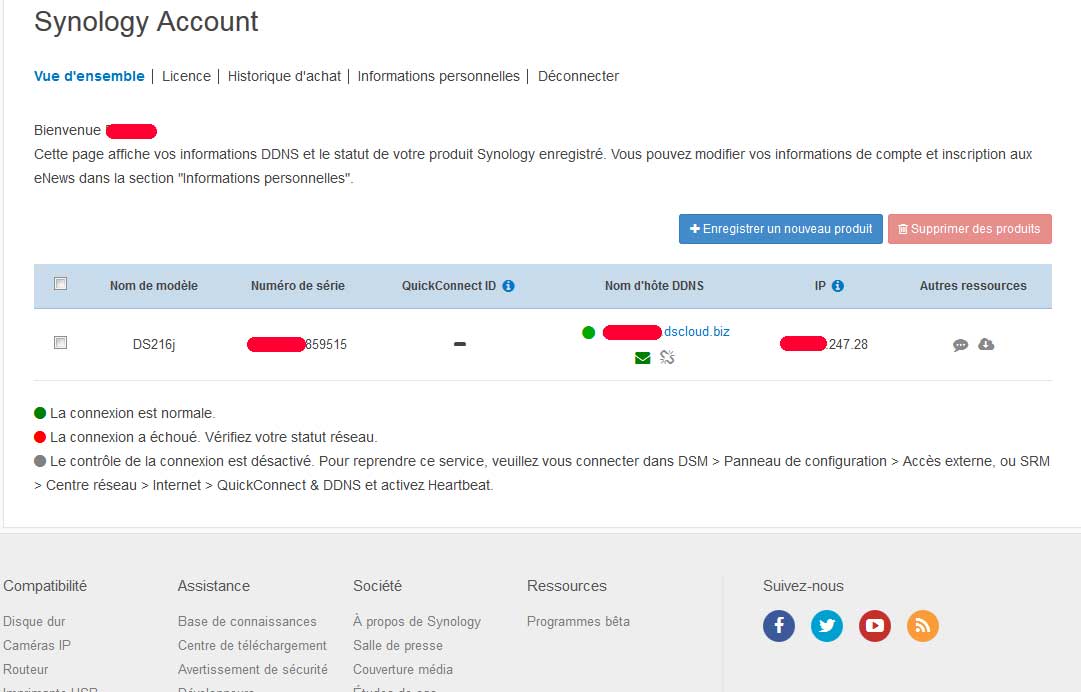1081x692 pixels.
Task: Click the Autres ressources column header
Action: pos(973,286)
